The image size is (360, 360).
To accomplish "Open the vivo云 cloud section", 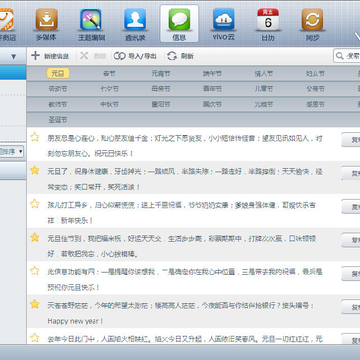I will point(224,24).
